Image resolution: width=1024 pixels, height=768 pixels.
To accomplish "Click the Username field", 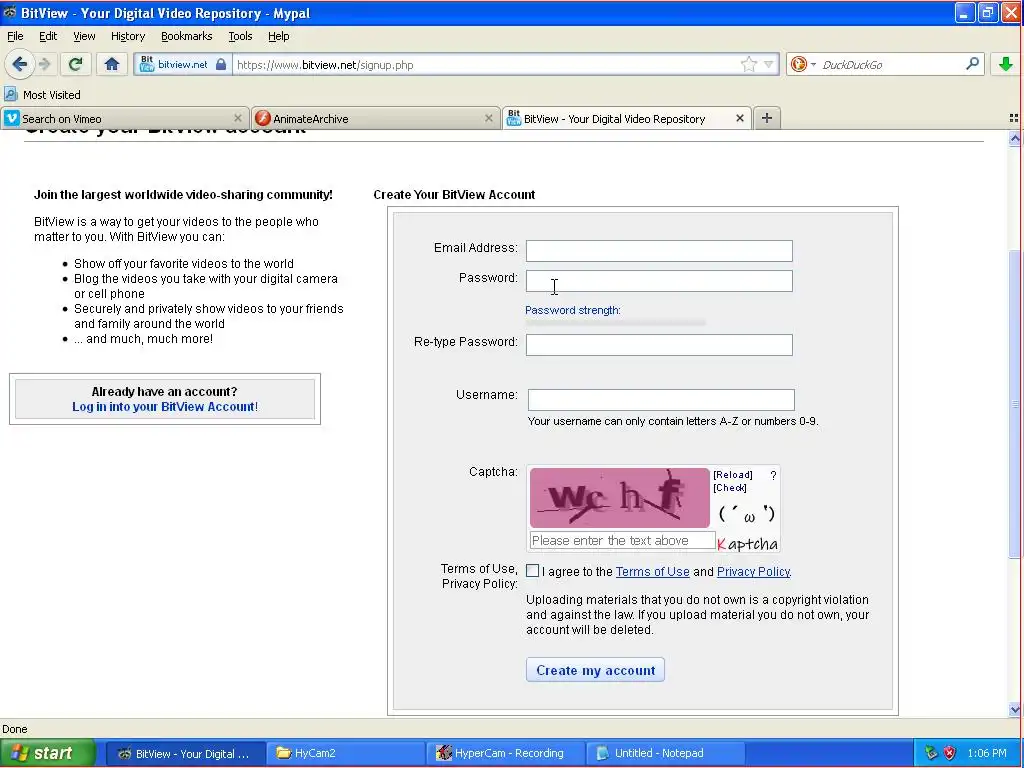I will [661, 400].
